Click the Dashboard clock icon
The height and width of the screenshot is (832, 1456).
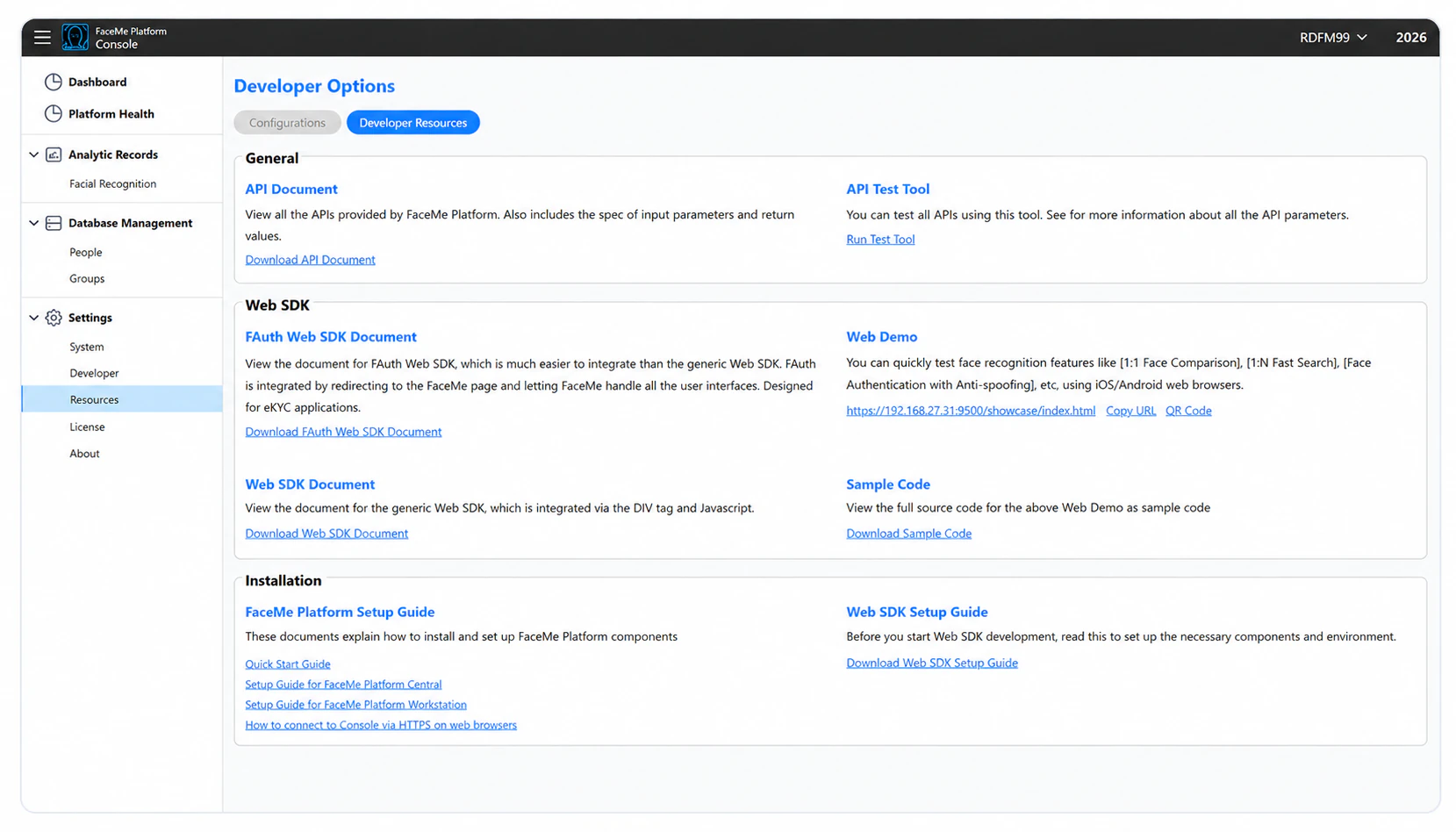click(54, 82)
